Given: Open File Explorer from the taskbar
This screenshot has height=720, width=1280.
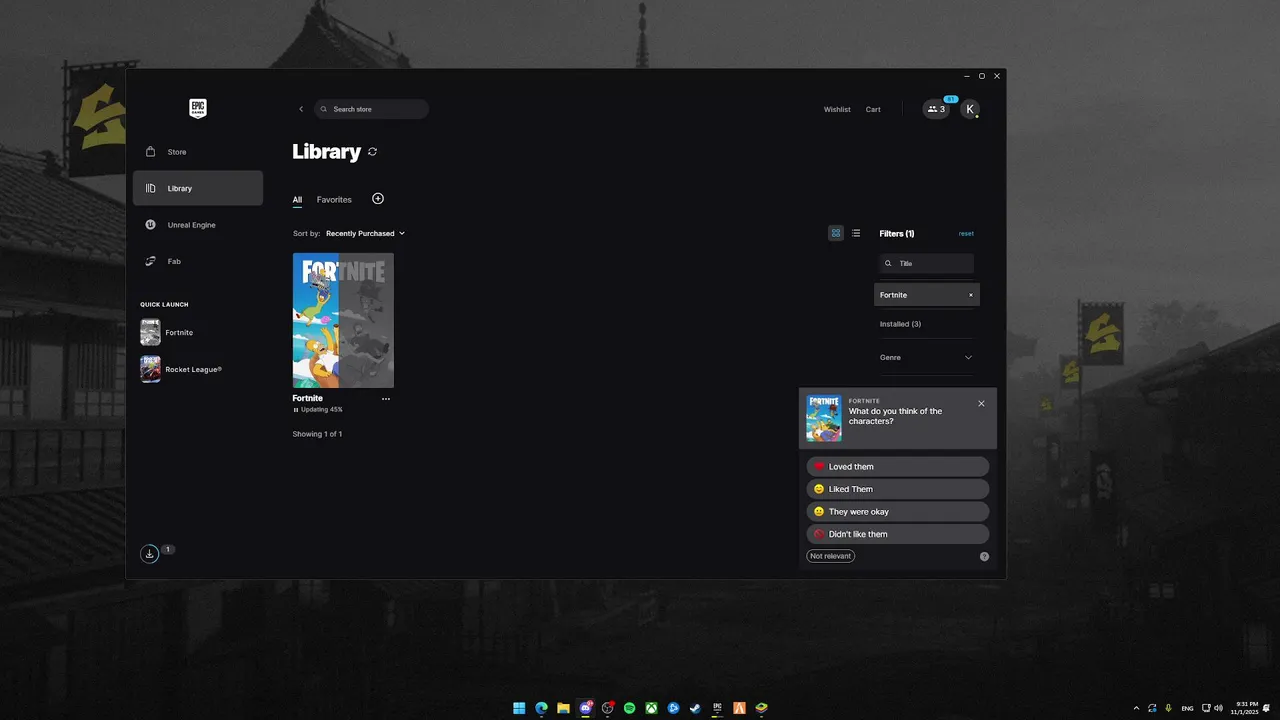Looking at the screenshot, I should click(563, 708).
